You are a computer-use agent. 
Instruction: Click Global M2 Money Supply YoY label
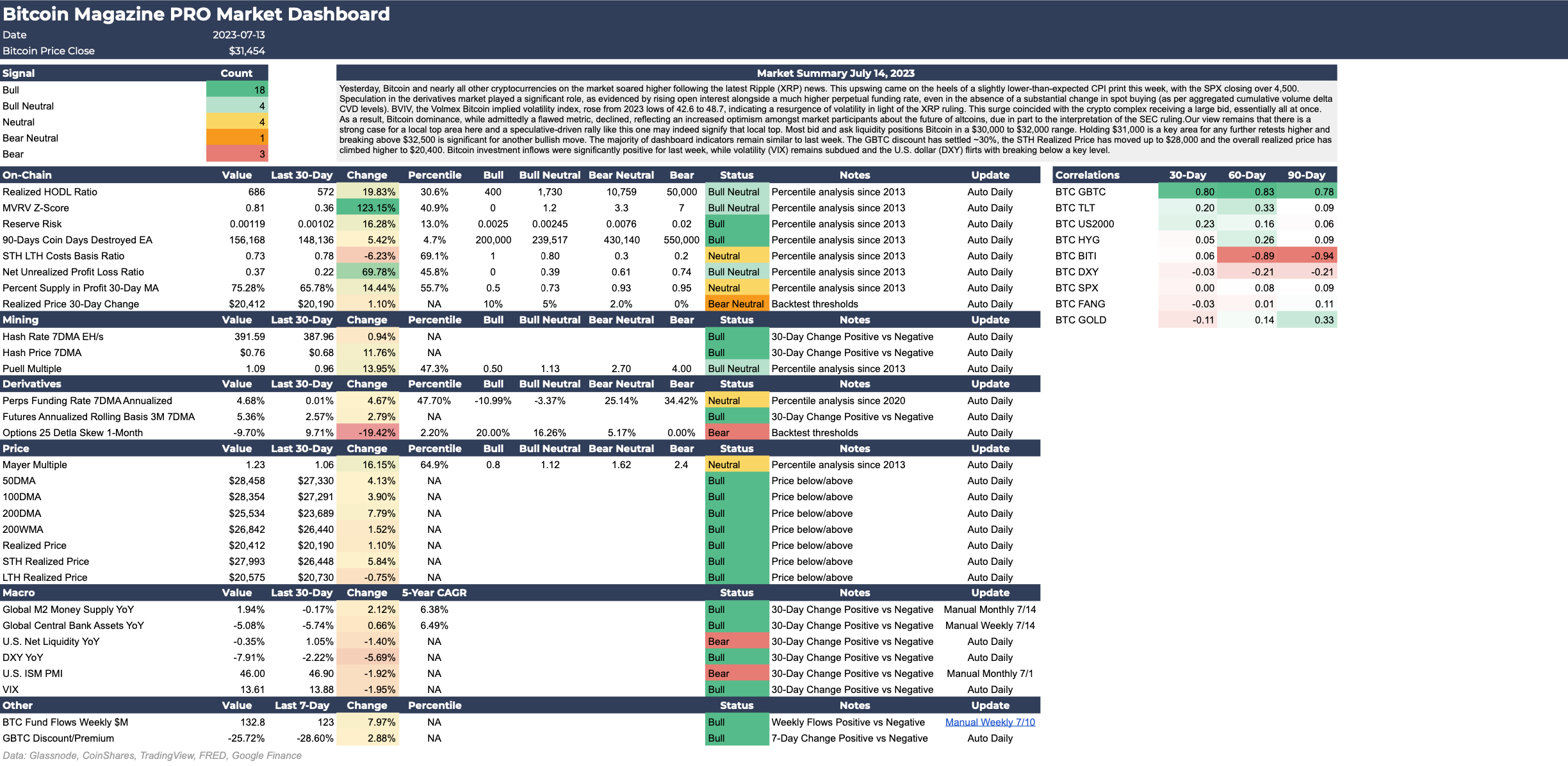click(x=68, y=609)
